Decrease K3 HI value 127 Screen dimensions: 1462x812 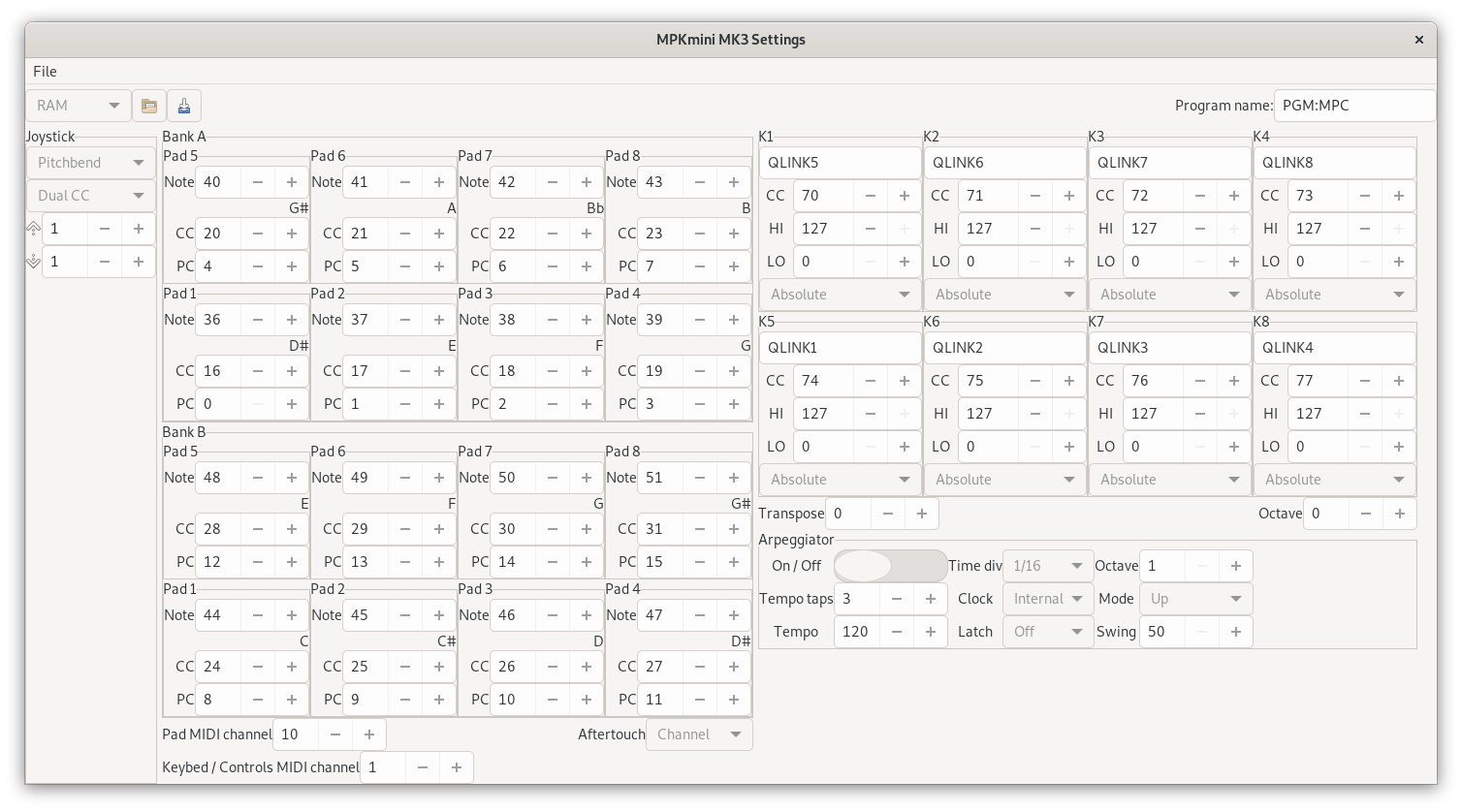pyautogui.click(x=1200, y=229)
